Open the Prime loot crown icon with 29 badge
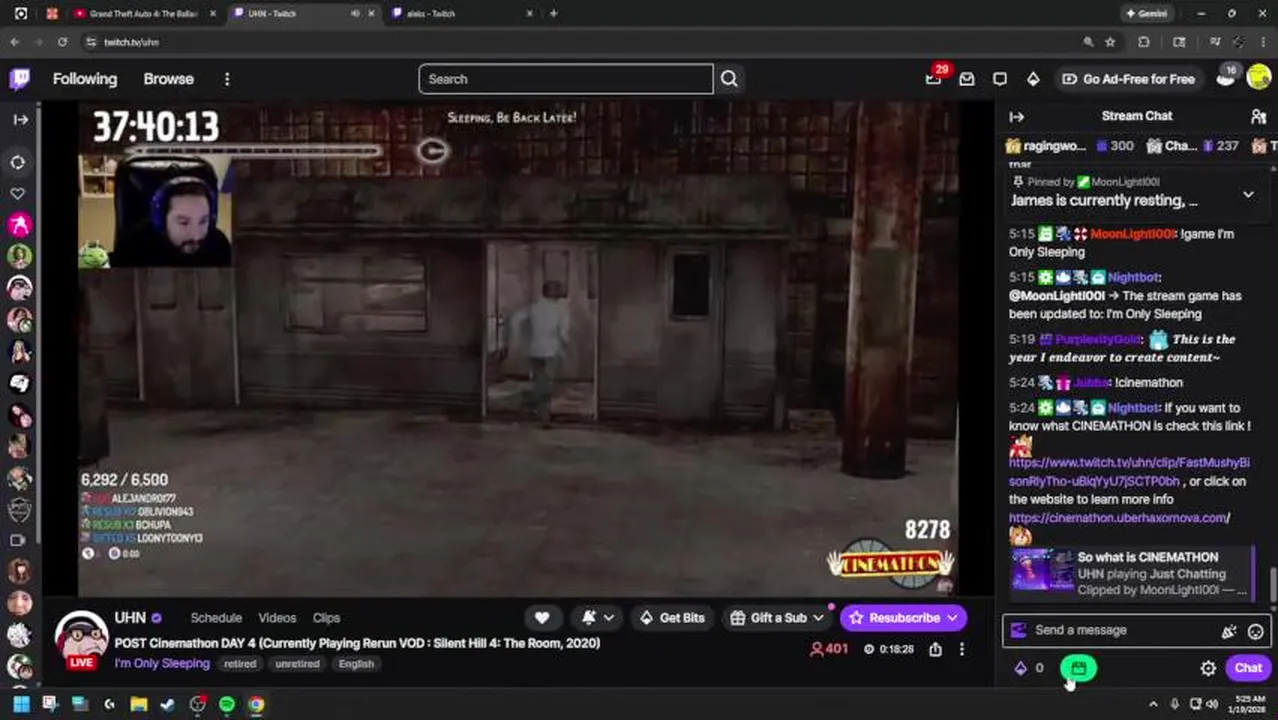The image size is (1278, 720). 934,78
